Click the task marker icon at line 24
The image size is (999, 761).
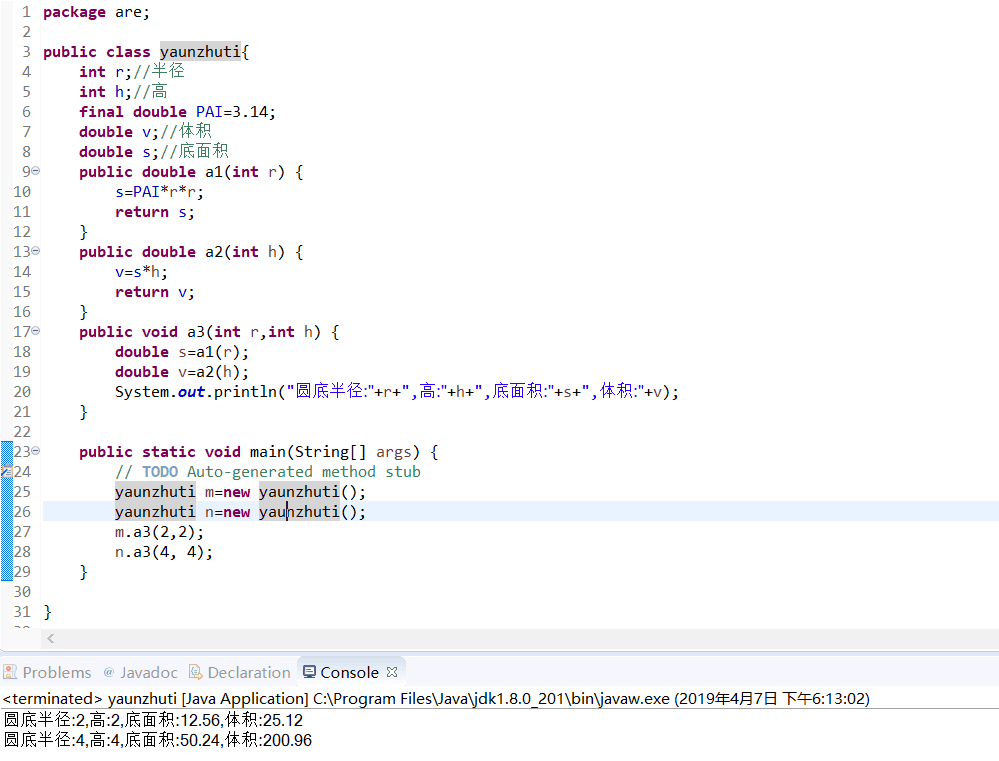point(6,472)
